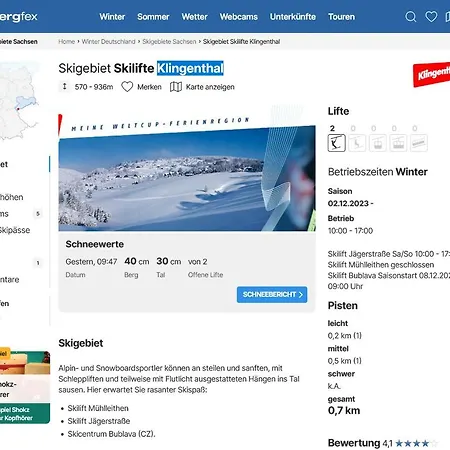Select the gondola lift icon under Lifte

click(378, 143)
